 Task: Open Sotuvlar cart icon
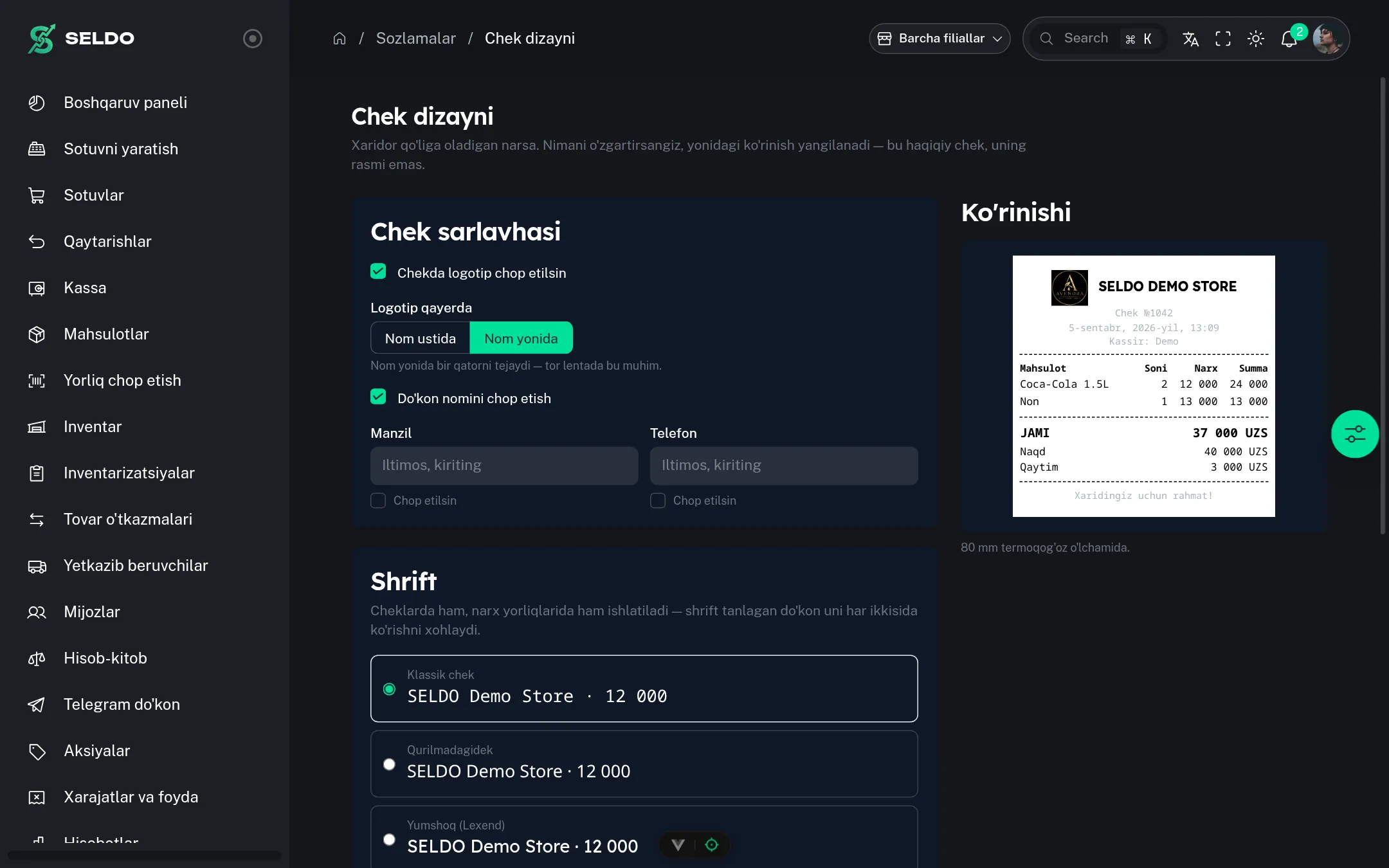coord(37,195)
